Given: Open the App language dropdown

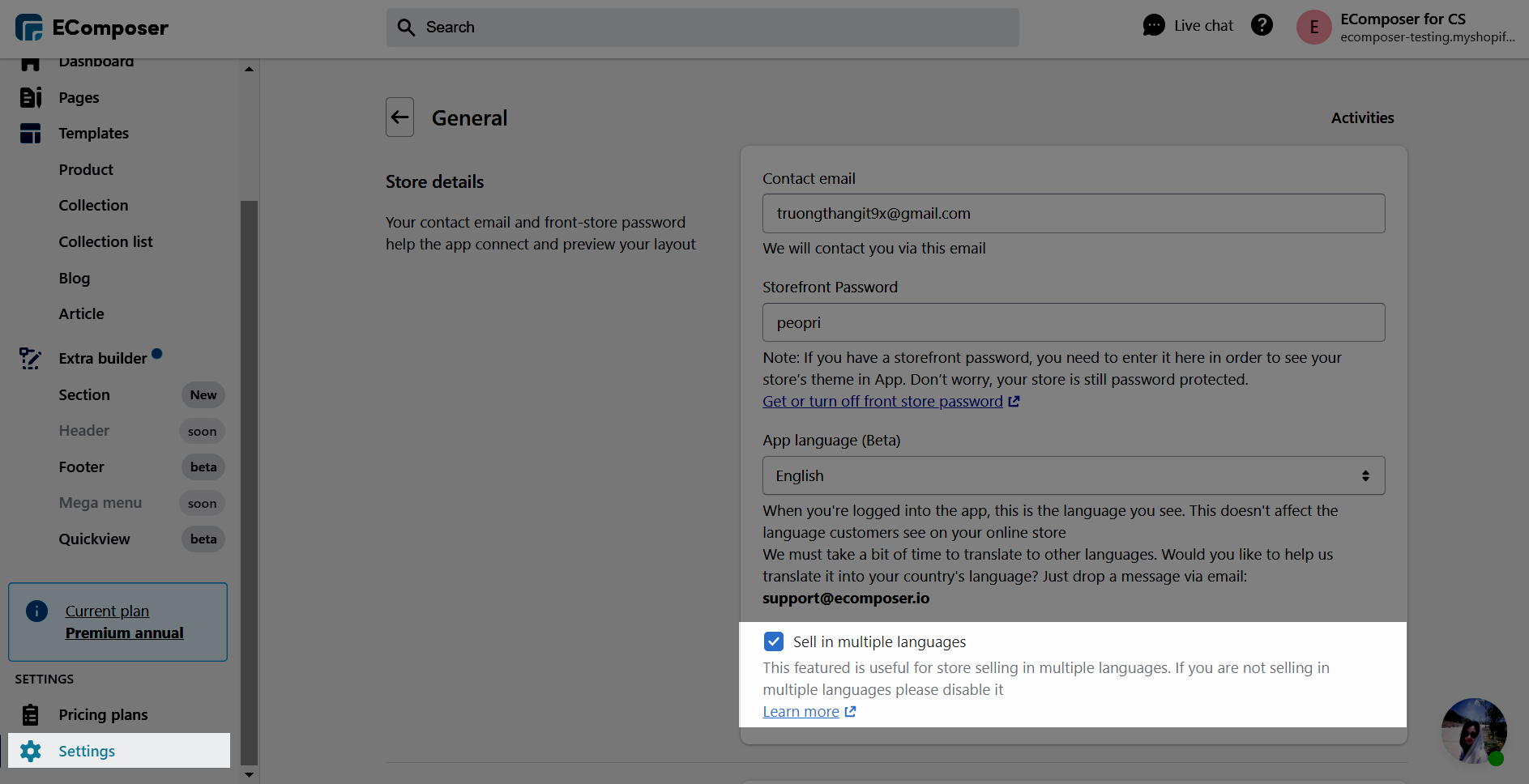Looking at the screenshot, I should click(x=1074, y=475).
